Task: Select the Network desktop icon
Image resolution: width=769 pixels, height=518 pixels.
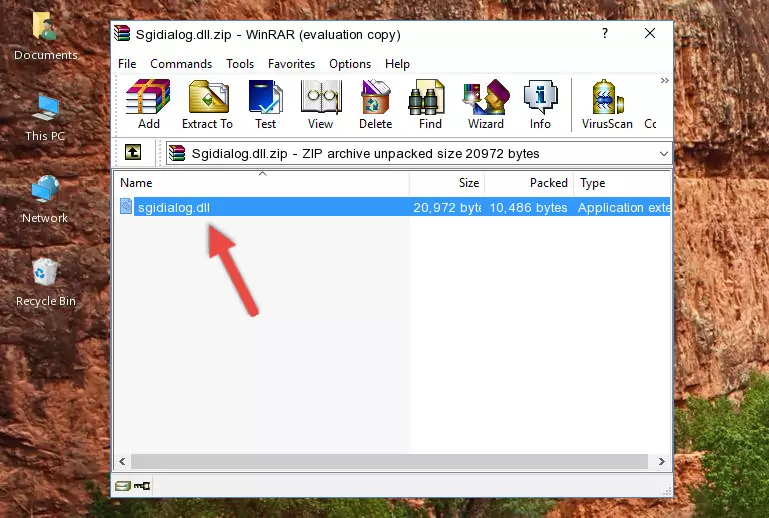Action: click(x=45, y=200)
